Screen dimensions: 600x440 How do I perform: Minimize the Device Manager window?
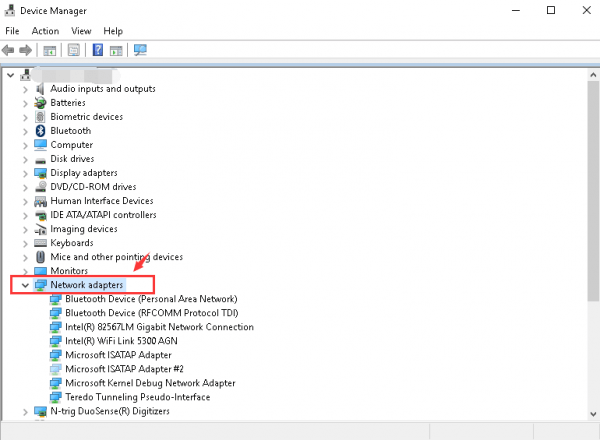pyautogui.click(x=516, y=10)
